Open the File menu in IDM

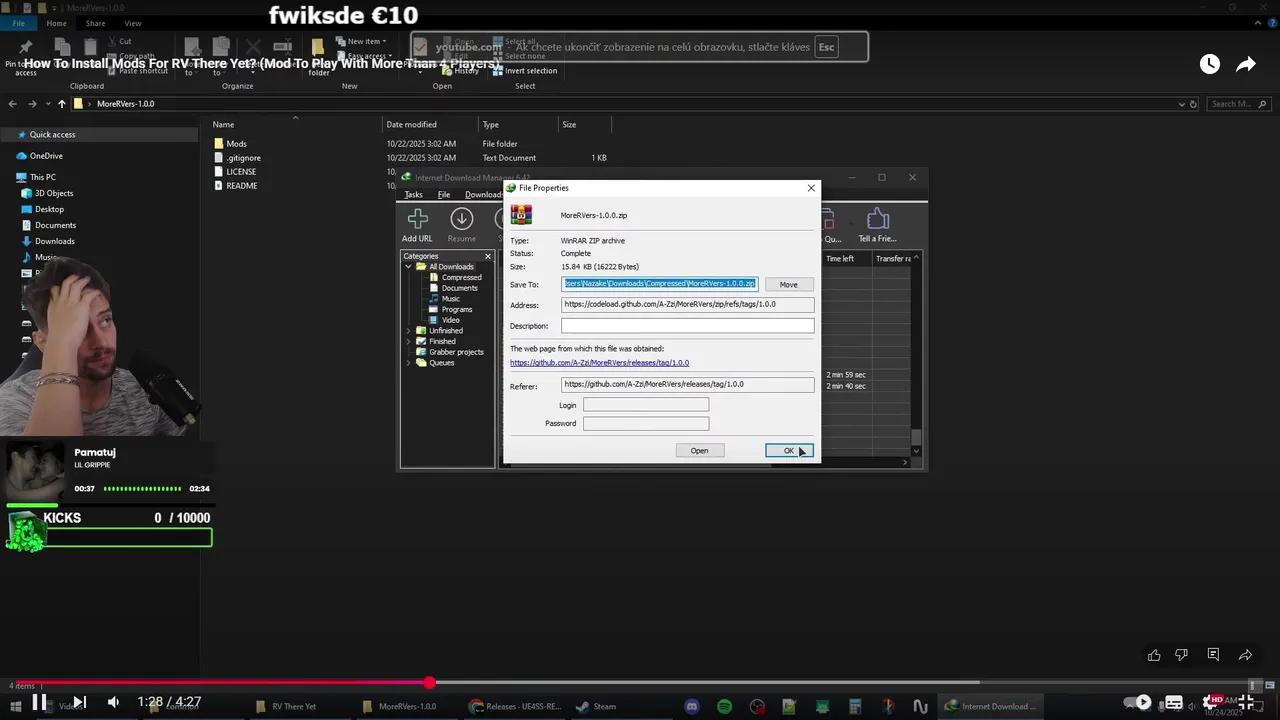pos(444,195)
